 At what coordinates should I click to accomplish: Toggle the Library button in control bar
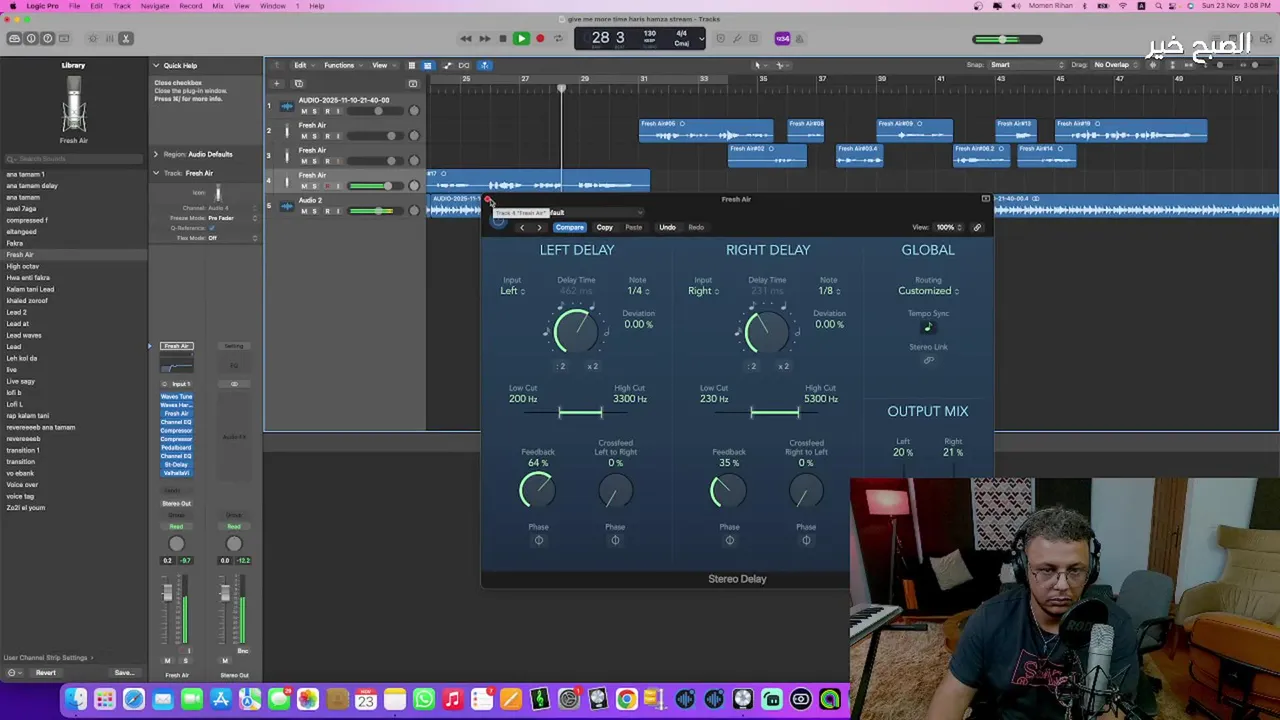14,38
